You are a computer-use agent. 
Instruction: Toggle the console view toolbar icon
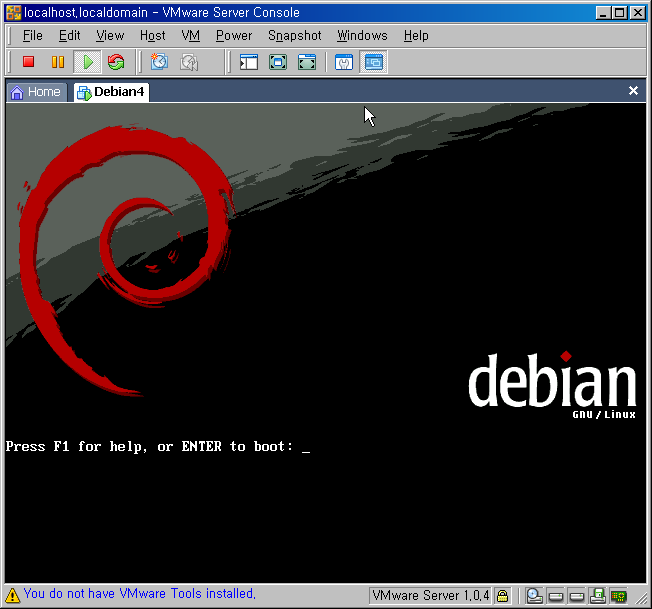(373, 62)
